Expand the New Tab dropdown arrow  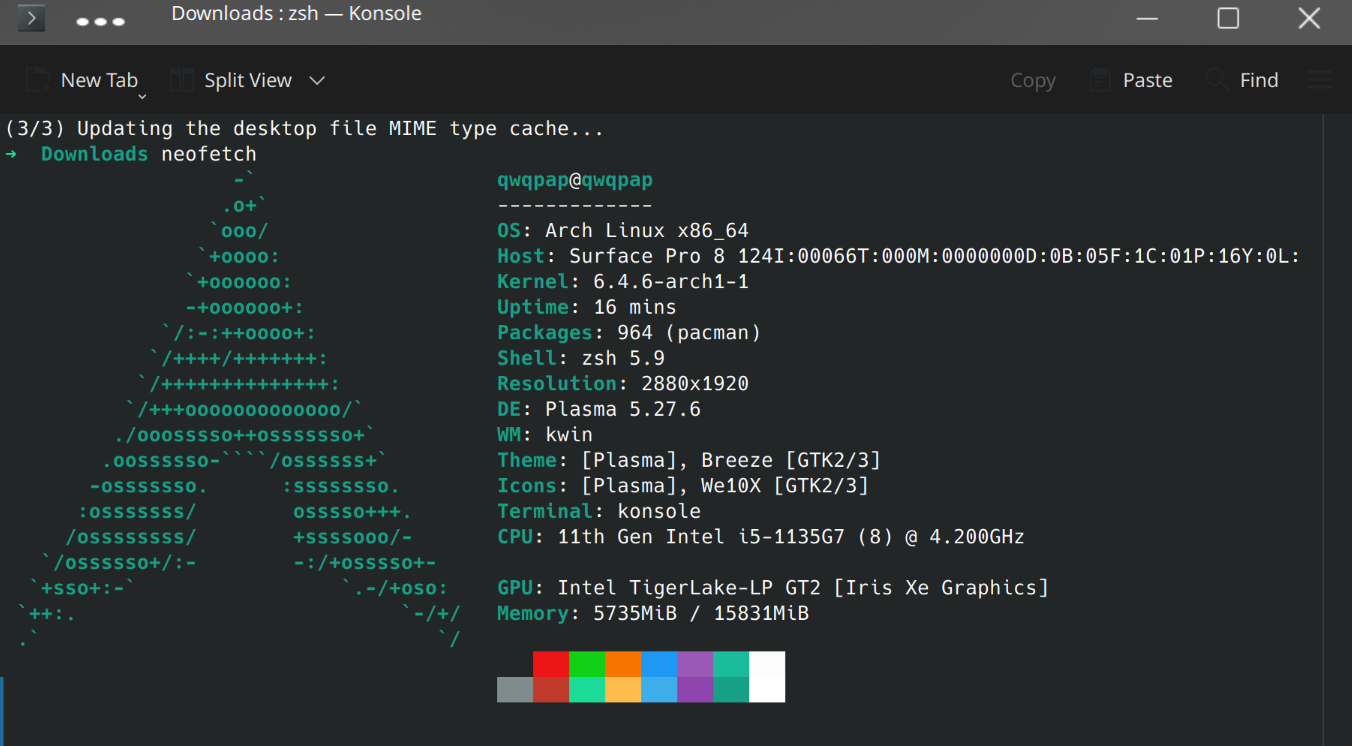[x=142, y=96]
